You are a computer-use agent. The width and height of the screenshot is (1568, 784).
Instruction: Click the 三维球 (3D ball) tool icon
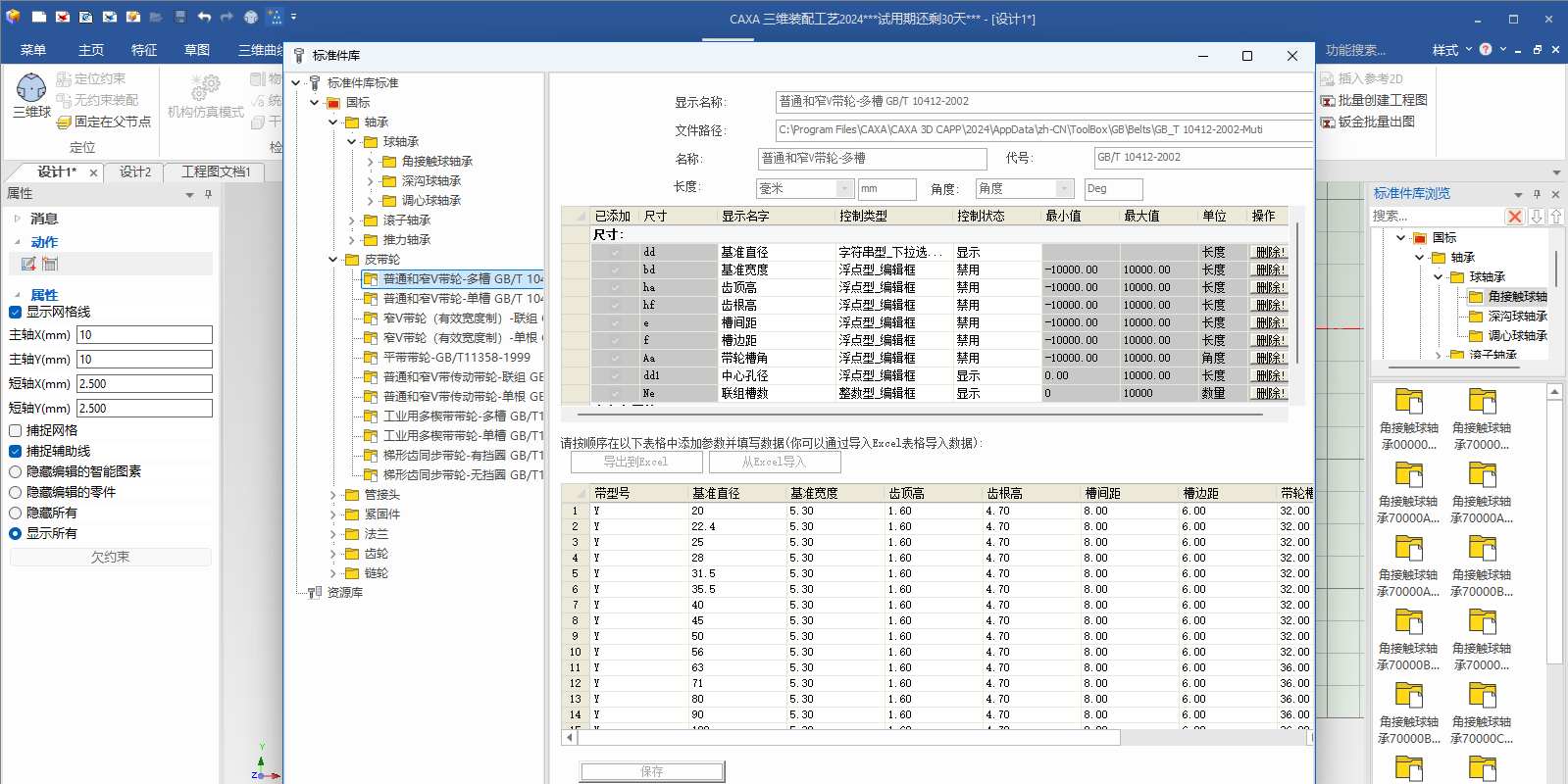click(x=31, y=88)
